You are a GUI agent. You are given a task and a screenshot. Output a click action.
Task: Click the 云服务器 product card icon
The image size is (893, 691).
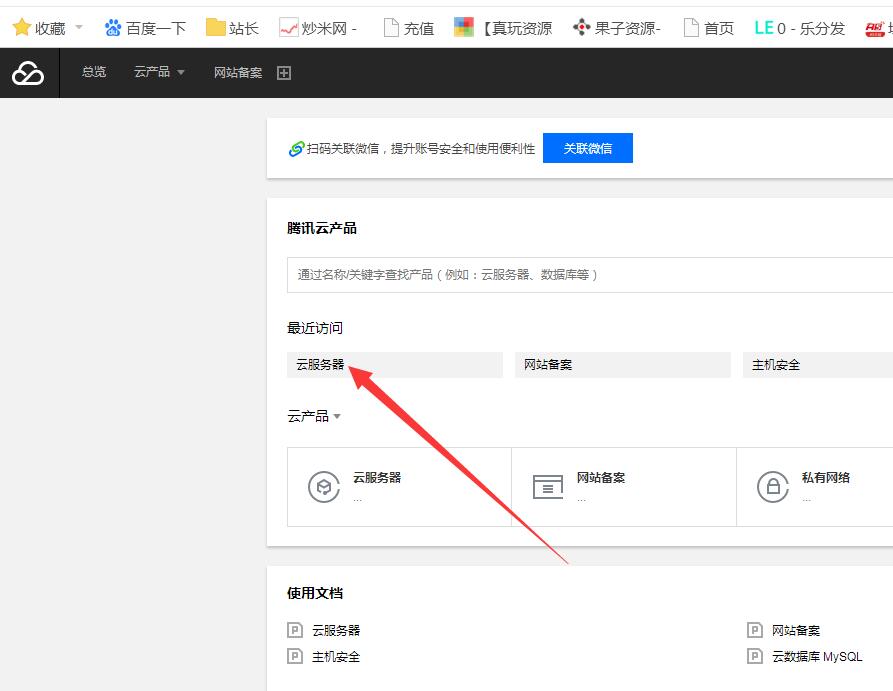tap(323, 487)
